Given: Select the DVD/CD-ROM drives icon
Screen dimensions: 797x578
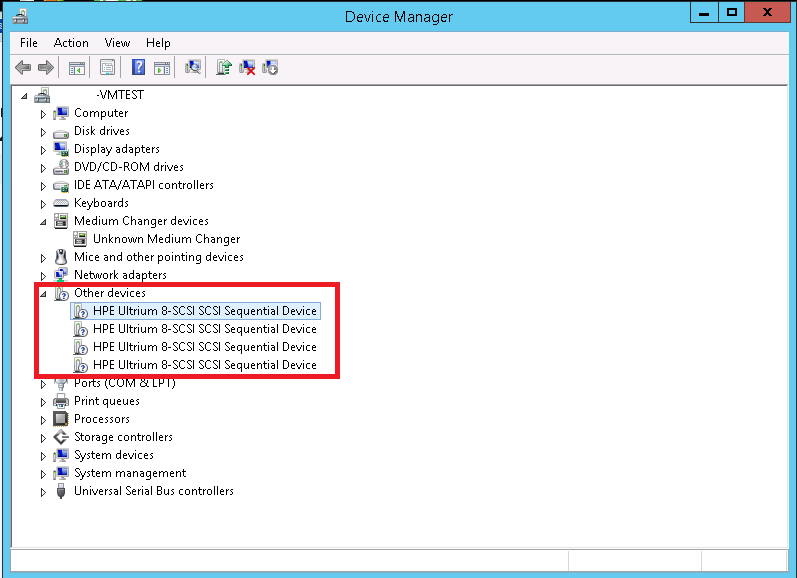Looking at the screenshot, I should (x=61, y=167).
